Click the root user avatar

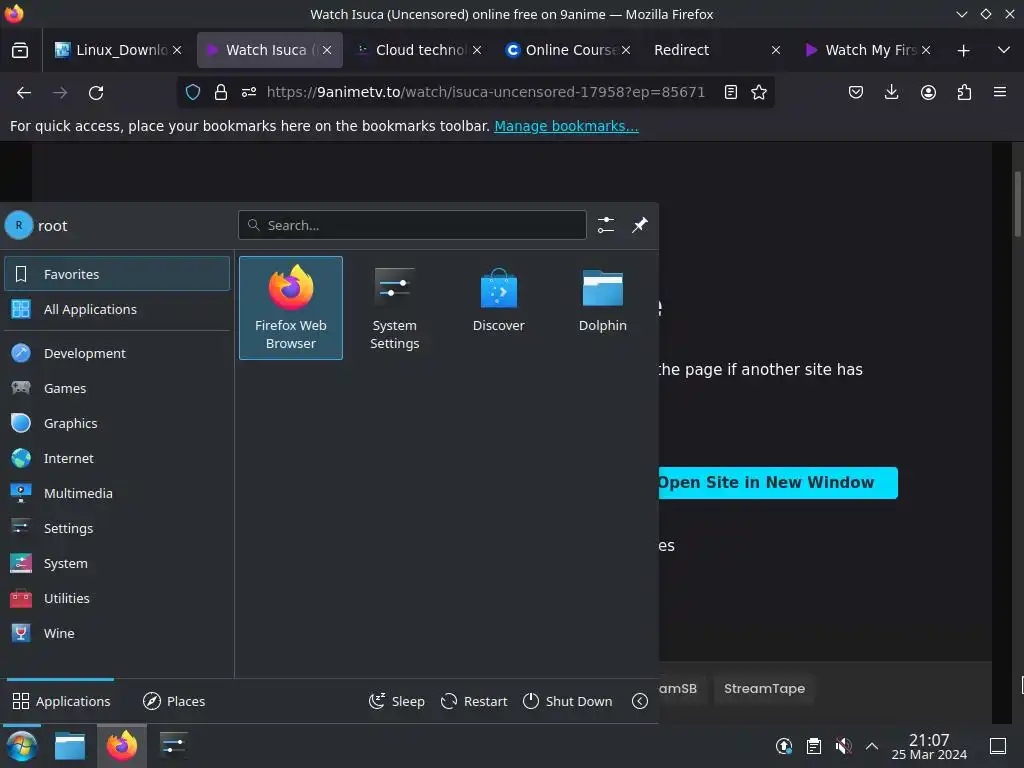(19, 225)
